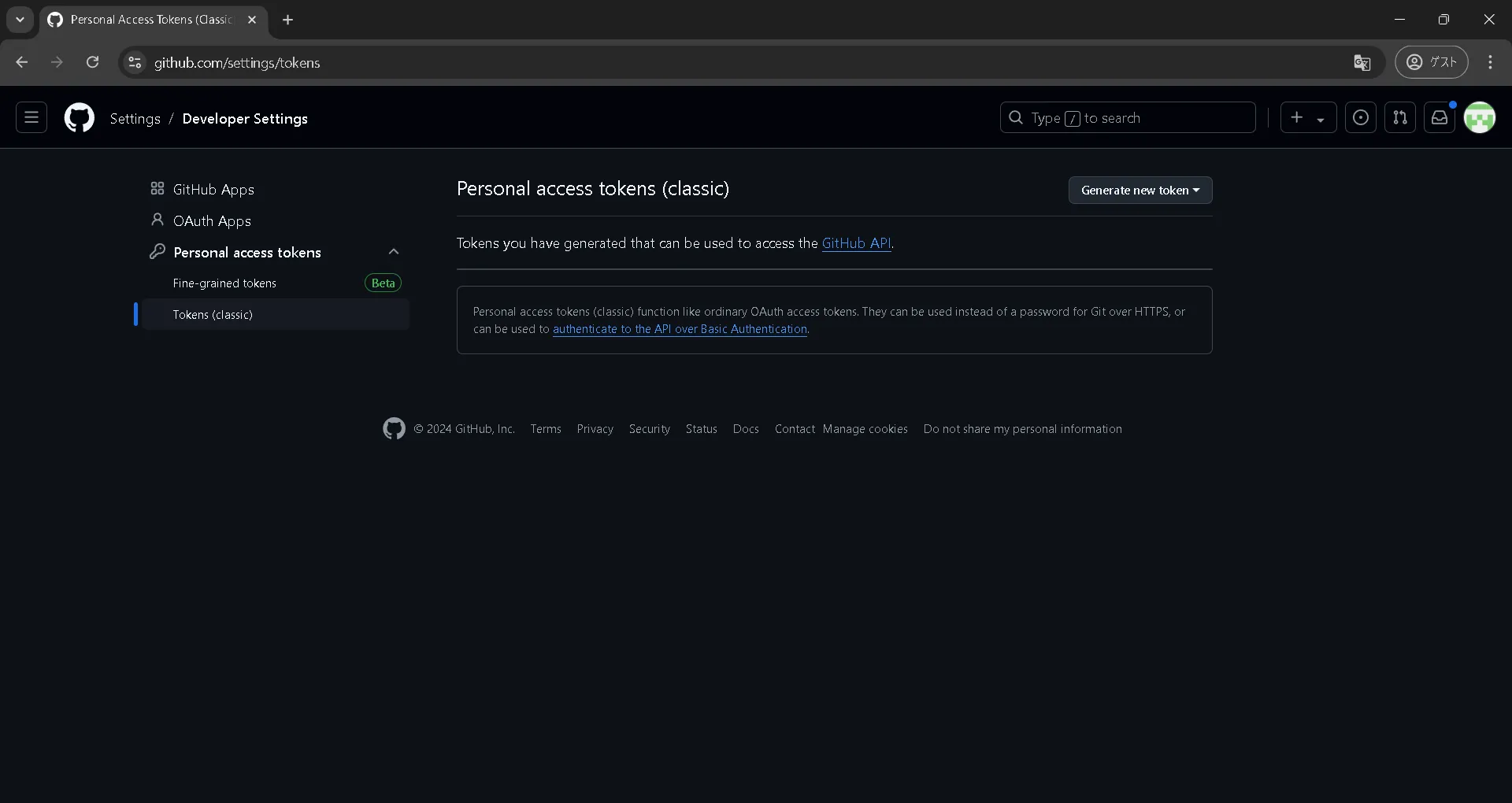Click the Developer Settings breadcrumb
1512x803 pixels.
pos(245,119)
